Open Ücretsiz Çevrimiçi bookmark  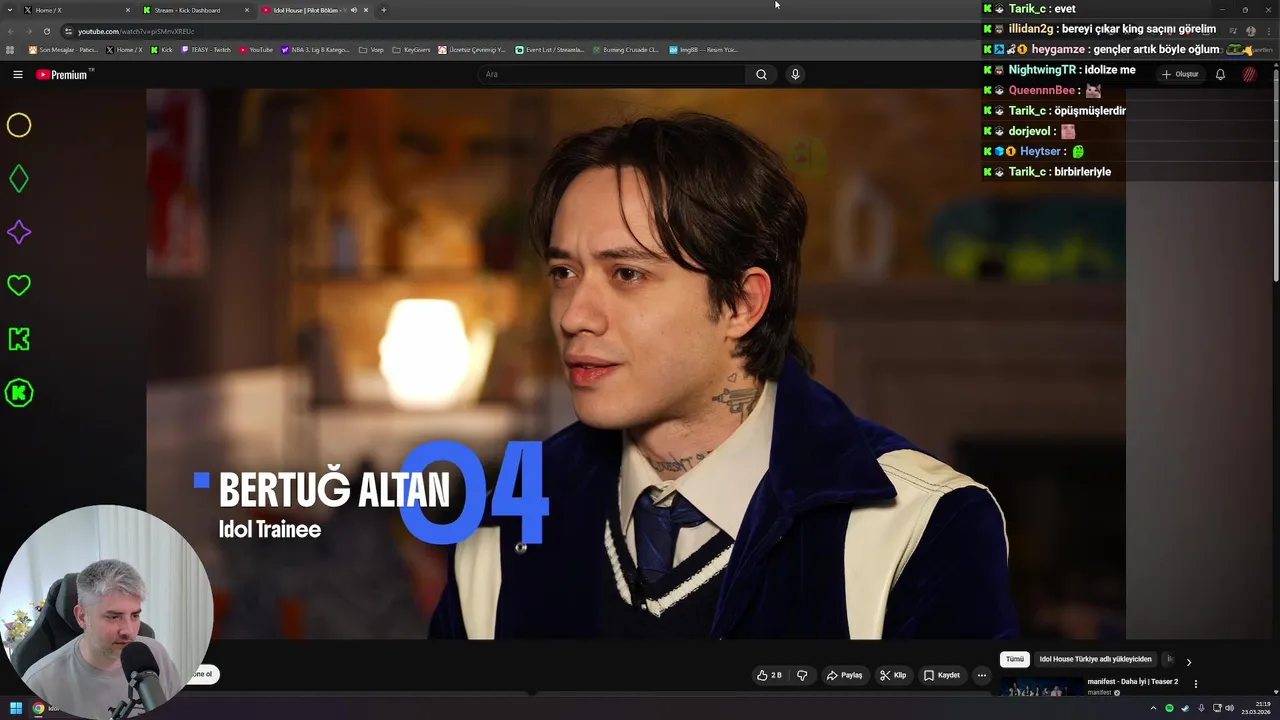point(472,49)
